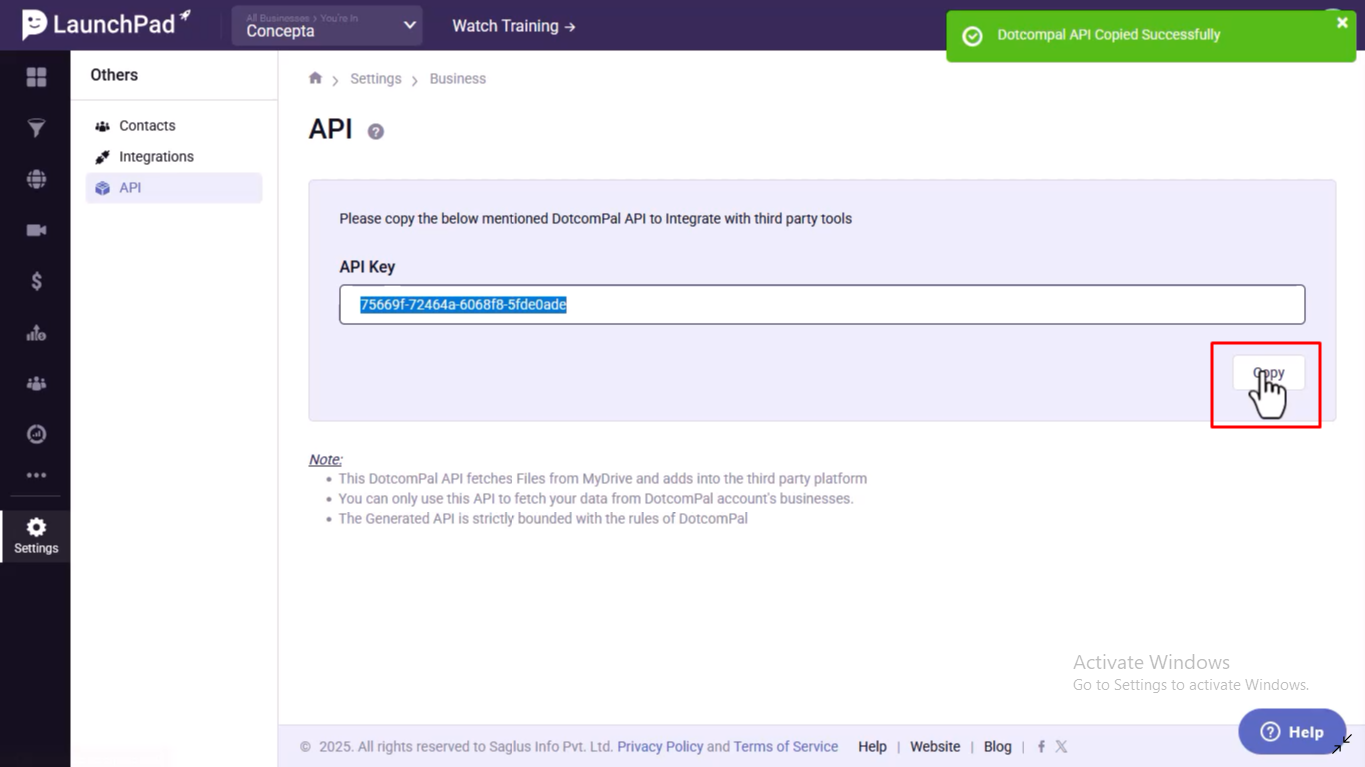Open the bar chart icon in sidebar
The image size is (1365, 767).
(x=36, y=333)
